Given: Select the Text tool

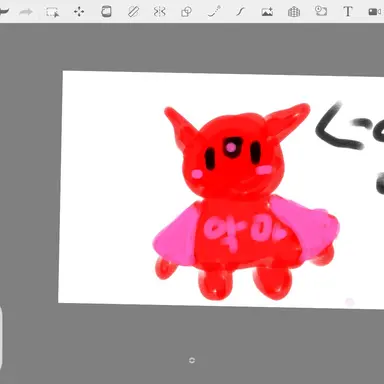Looking at the screenshot, I should 348,12.
